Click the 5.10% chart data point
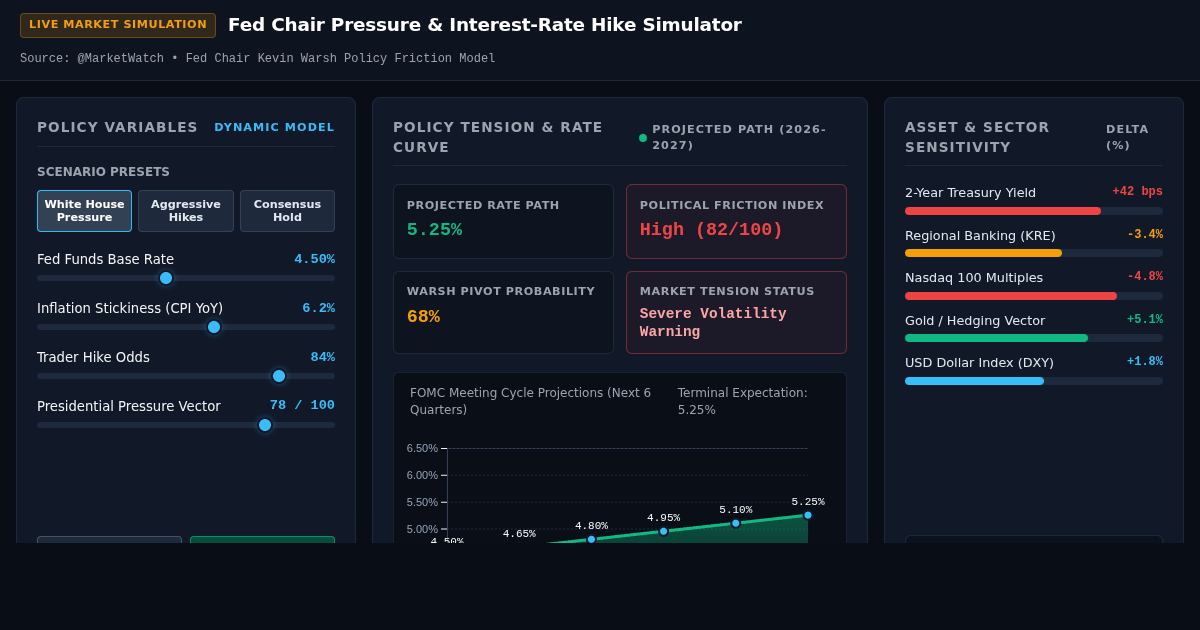1200x630 pixels. pos(736,523)
